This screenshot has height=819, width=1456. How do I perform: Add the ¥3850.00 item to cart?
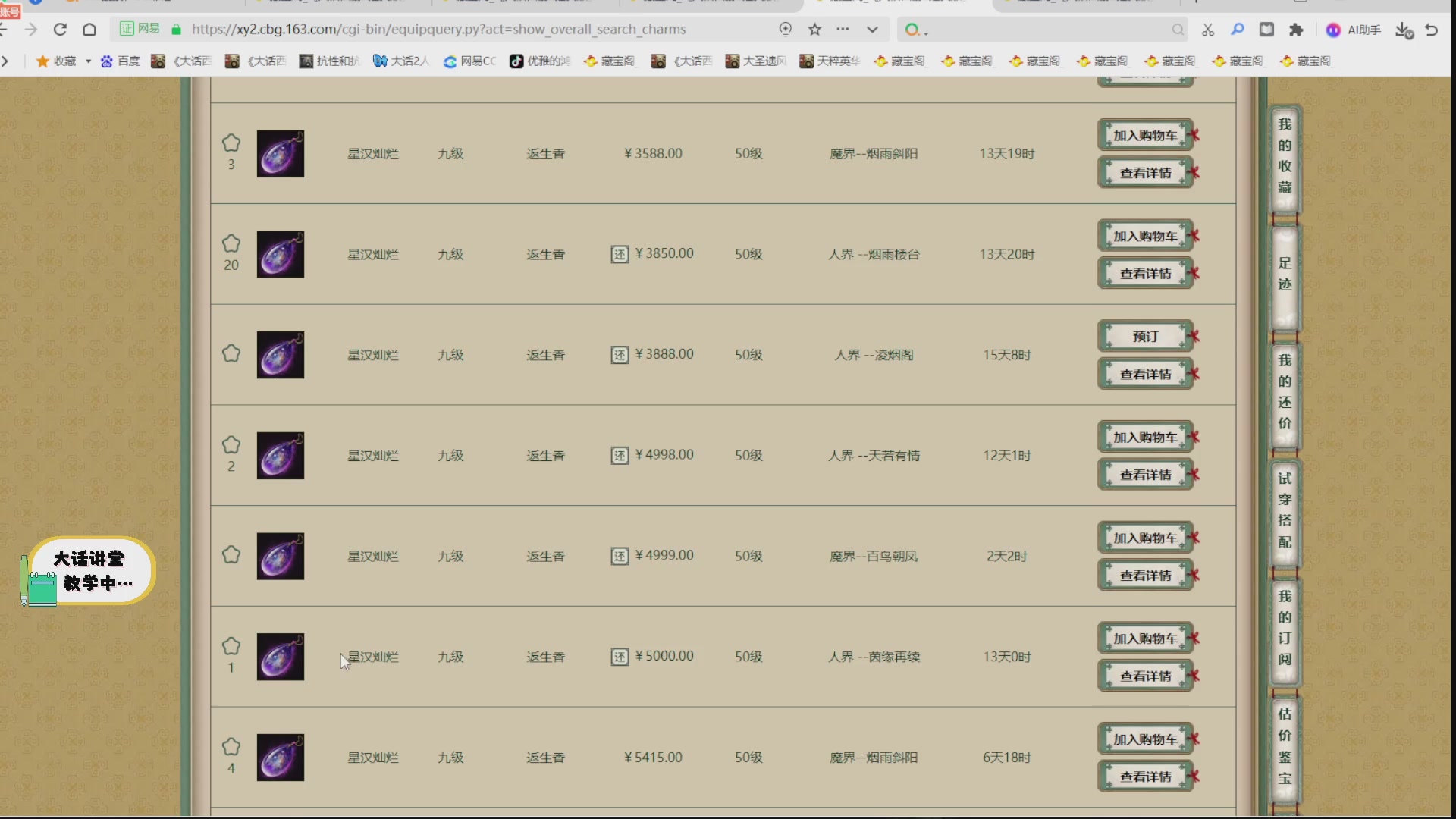tap(1146, 236)
